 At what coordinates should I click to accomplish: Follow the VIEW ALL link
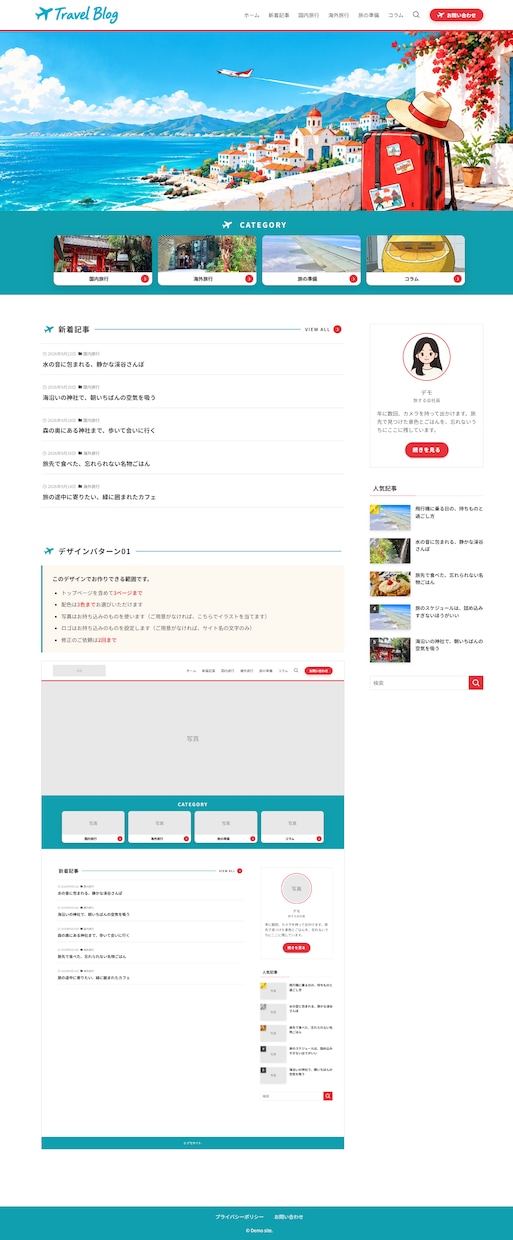(x=317, y=329)
